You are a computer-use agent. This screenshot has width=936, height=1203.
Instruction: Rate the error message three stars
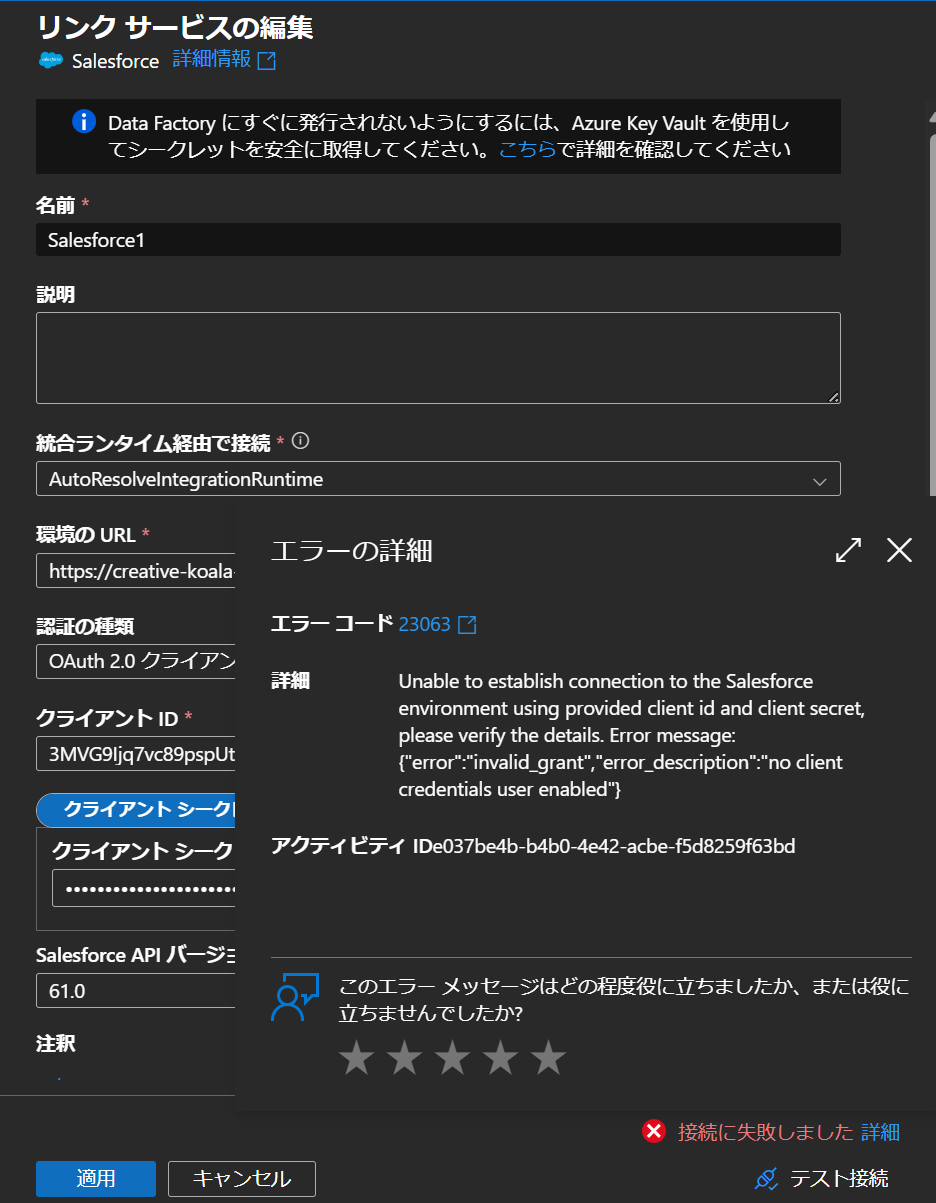click(452, 1058)
